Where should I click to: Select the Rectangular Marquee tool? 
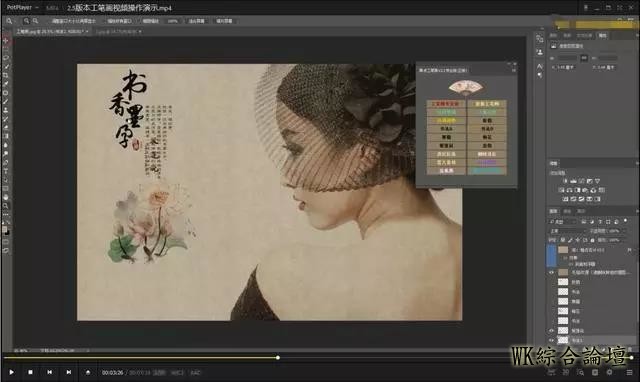[x=6, y=49]
